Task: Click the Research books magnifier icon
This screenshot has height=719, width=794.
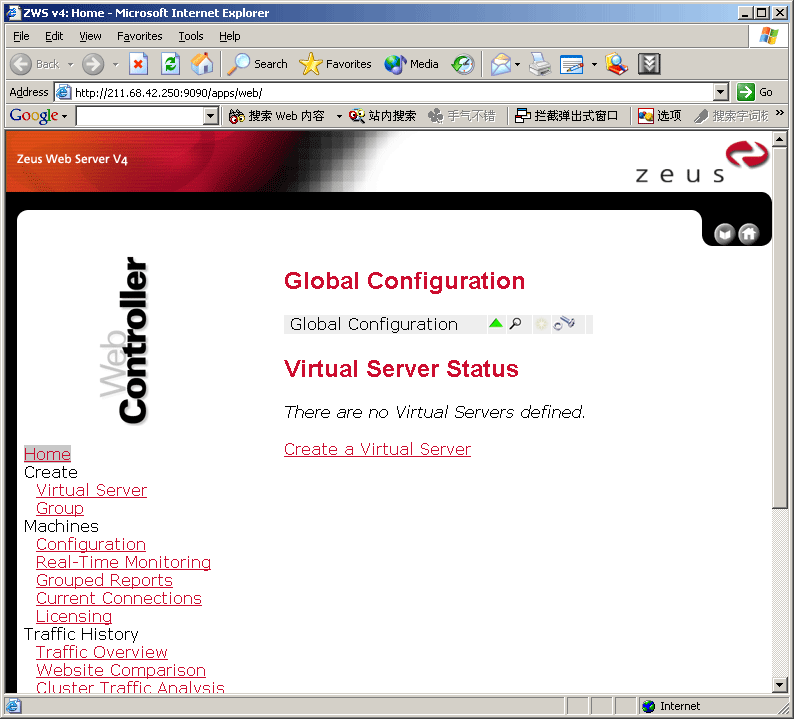Action: pos(616,64)
